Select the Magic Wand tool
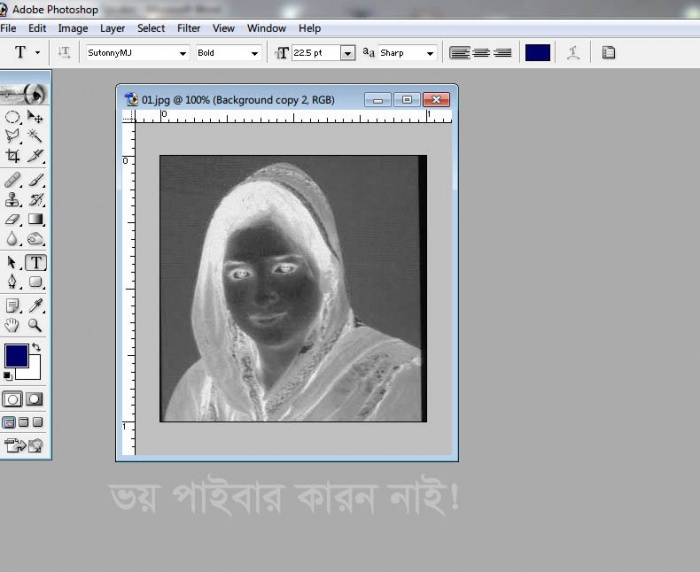 point(36,134)
